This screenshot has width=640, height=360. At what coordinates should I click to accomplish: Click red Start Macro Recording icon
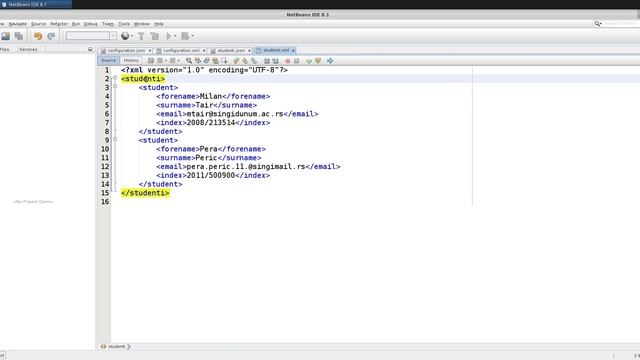288,61
